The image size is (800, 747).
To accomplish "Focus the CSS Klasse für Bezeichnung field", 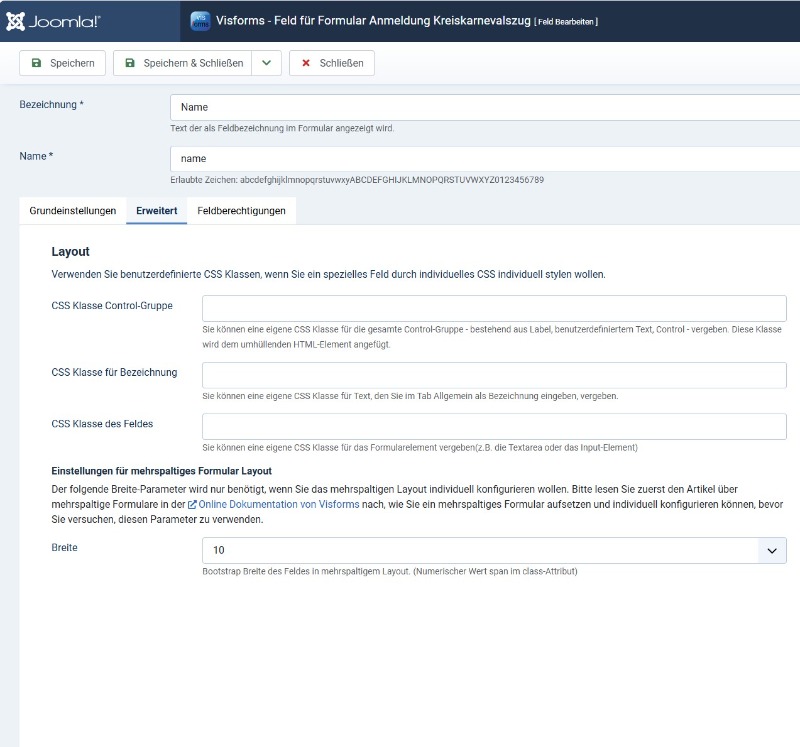I will [494, 375].
